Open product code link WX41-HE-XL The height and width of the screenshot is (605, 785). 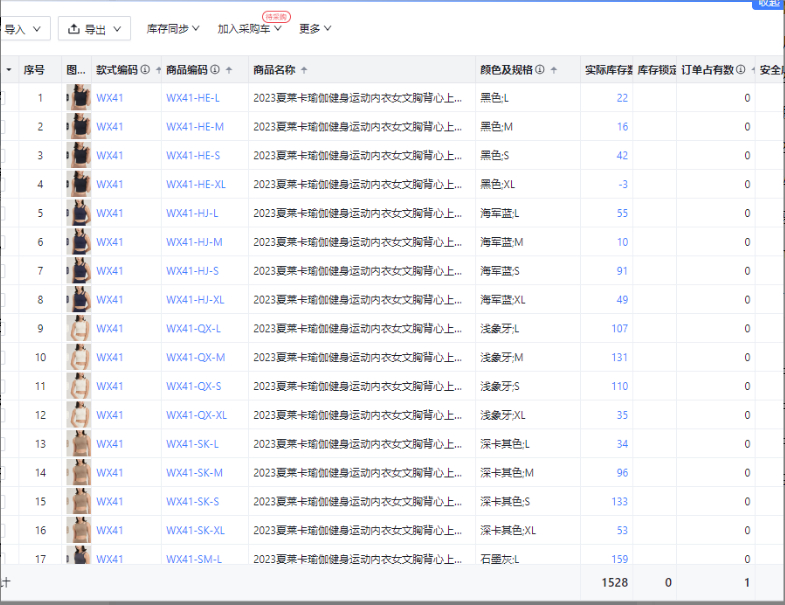click(x=196, y=184)
